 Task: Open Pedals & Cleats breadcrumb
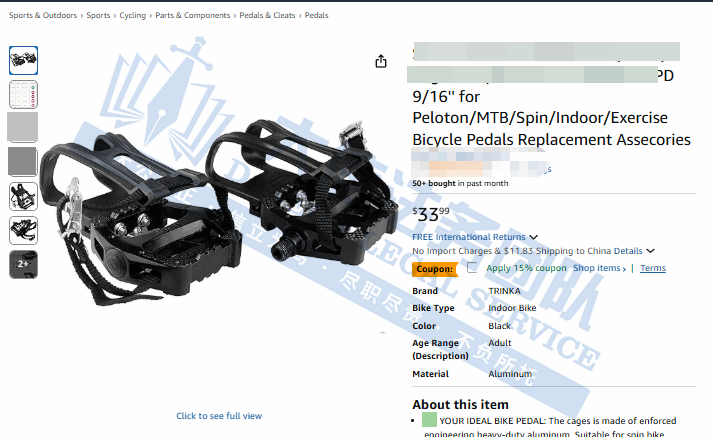click(267, 15)
